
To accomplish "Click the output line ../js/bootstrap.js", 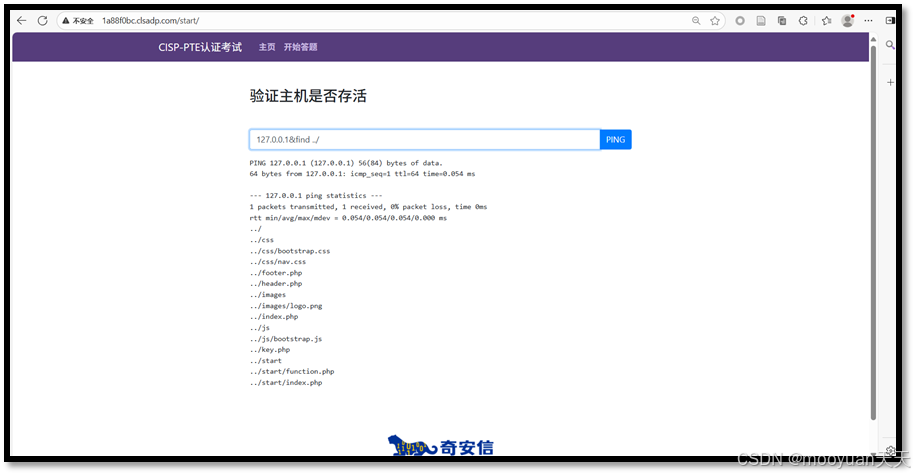I will 286,338.
